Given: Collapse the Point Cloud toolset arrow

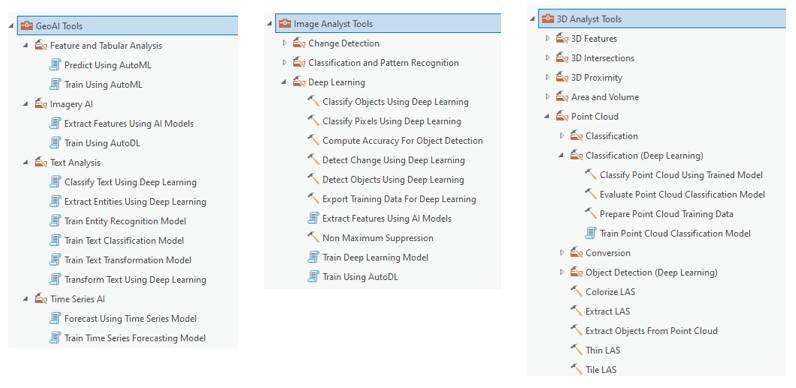Looking at the screenshot, I should pos(547,116).
